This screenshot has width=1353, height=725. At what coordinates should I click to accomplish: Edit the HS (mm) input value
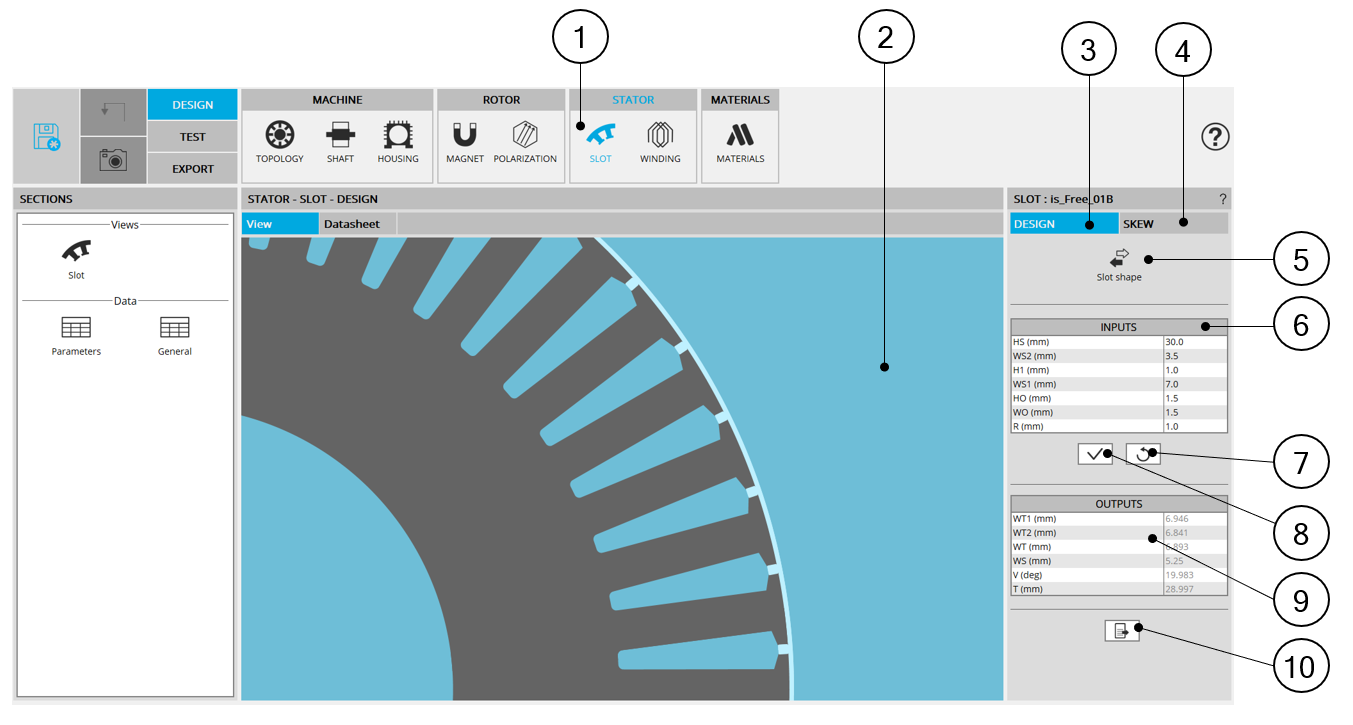pos(1194,342)
